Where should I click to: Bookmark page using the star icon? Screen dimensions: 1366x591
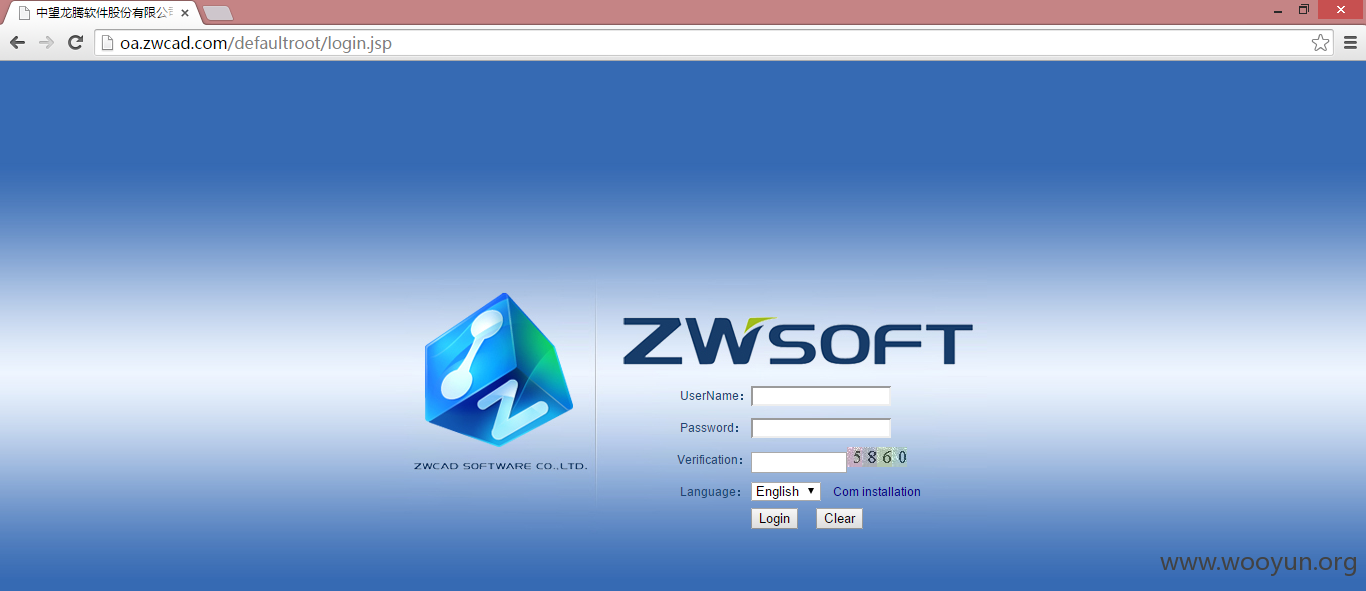tap(1320, 42)
